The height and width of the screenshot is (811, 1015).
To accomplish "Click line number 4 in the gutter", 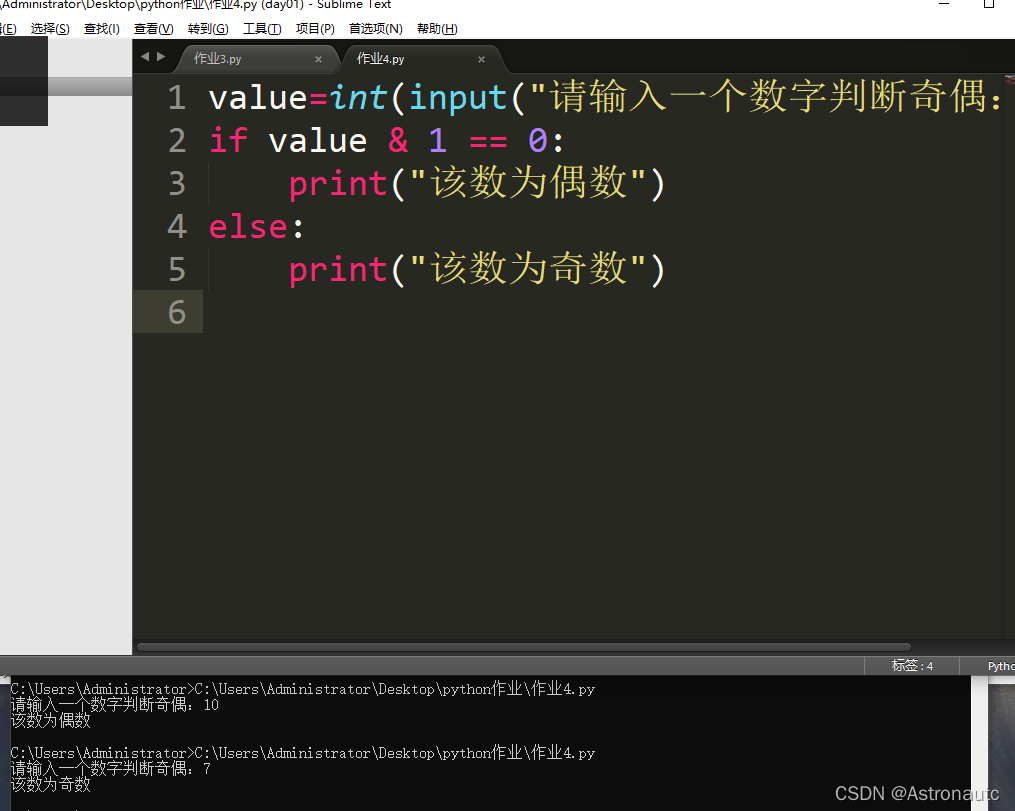I will tap(177, 227).
